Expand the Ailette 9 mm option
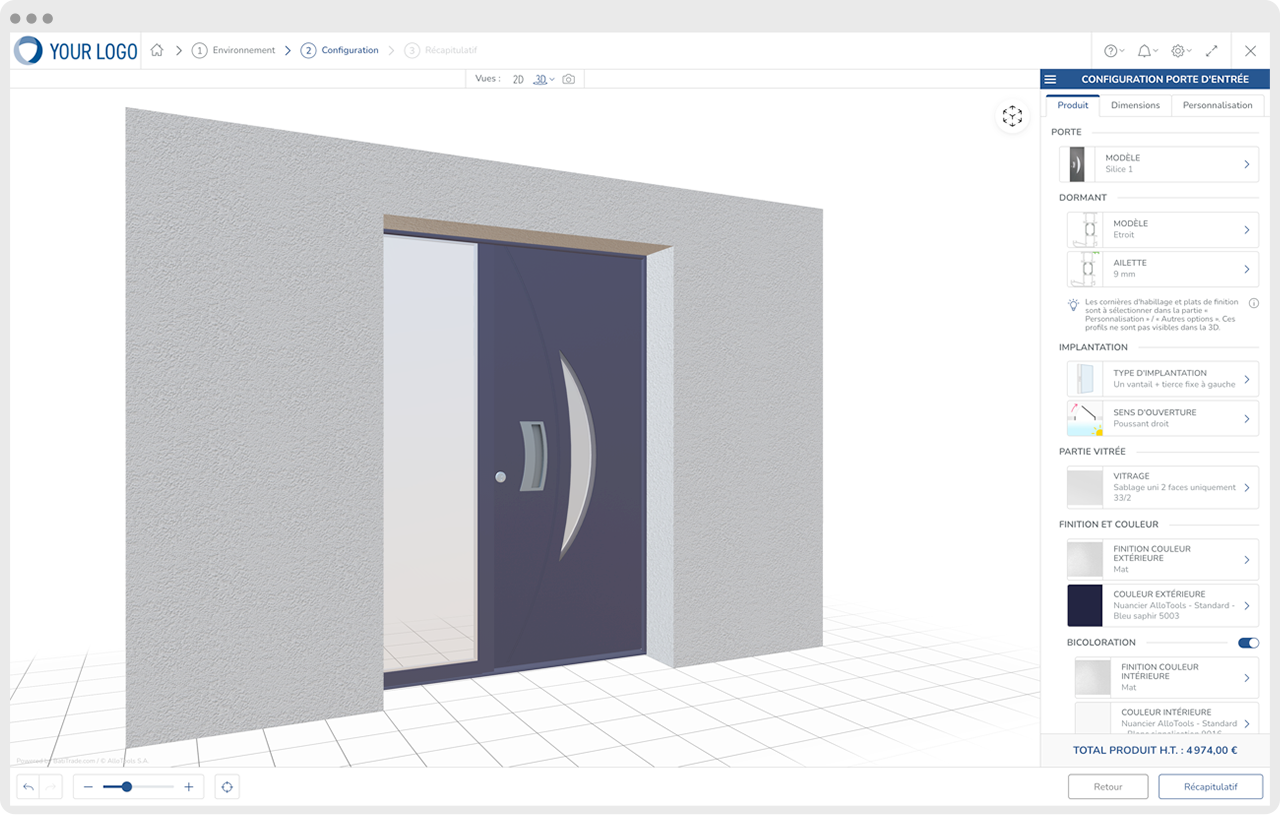 tap(1163, 269)
